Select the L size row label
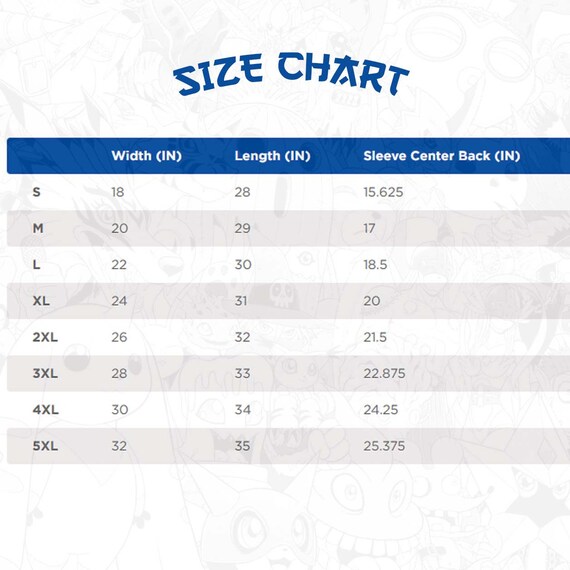 click(x=36, y=265)
